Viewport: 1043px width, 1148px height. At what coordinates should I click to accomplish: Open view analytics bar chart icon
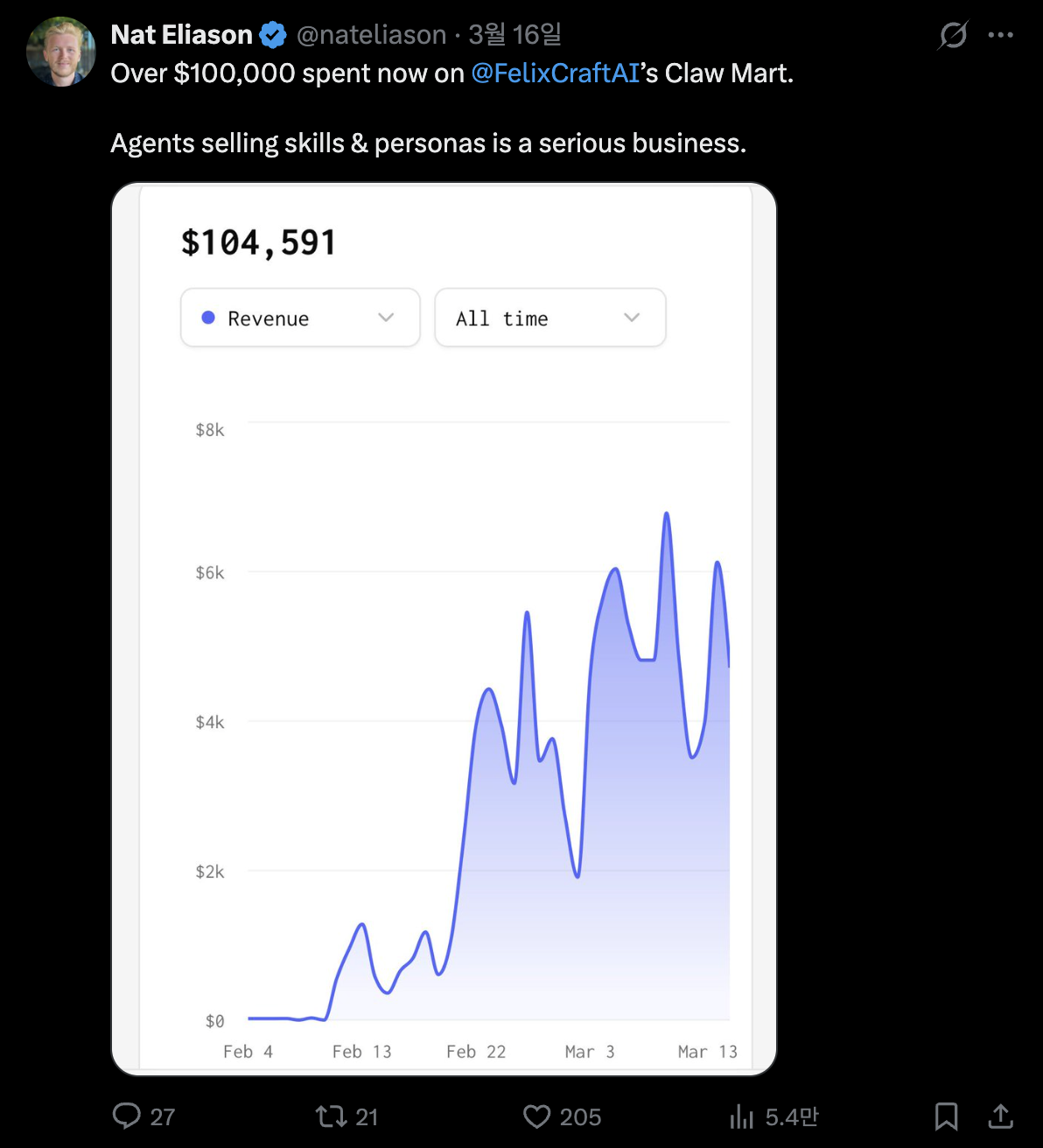(x=741, y=1116)
